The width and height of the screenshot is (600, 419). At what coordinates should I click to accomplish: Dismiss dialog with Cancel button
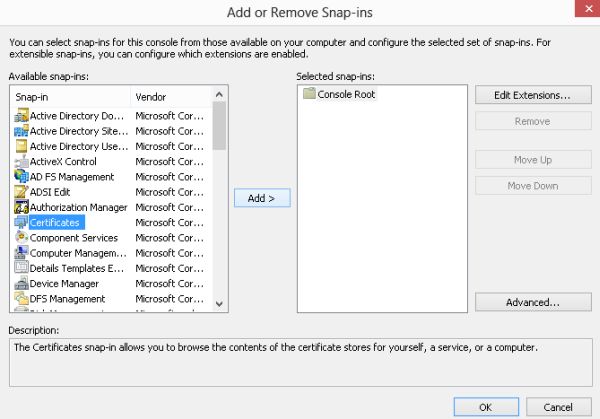pos(558,407)
